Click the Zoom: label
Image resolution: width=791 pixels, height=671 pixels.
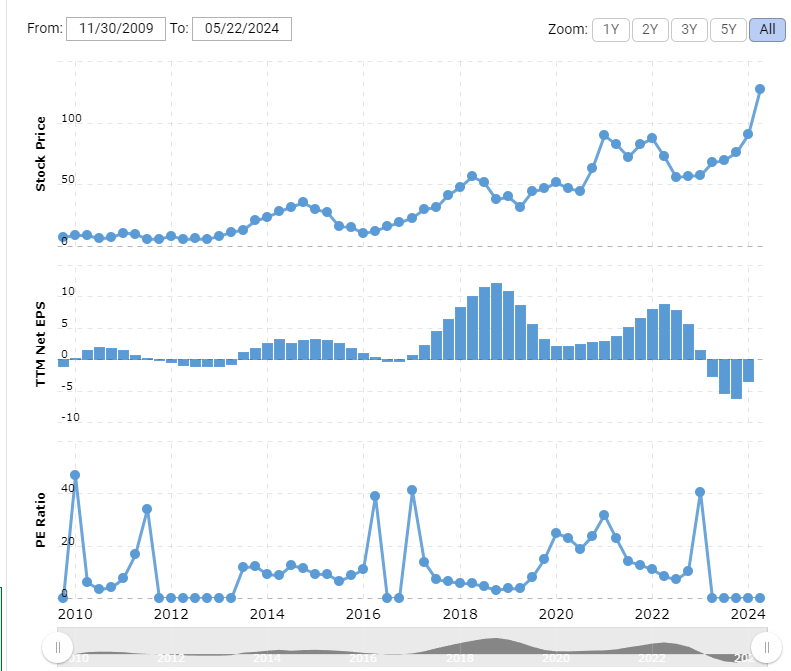[x=568, y=29]
